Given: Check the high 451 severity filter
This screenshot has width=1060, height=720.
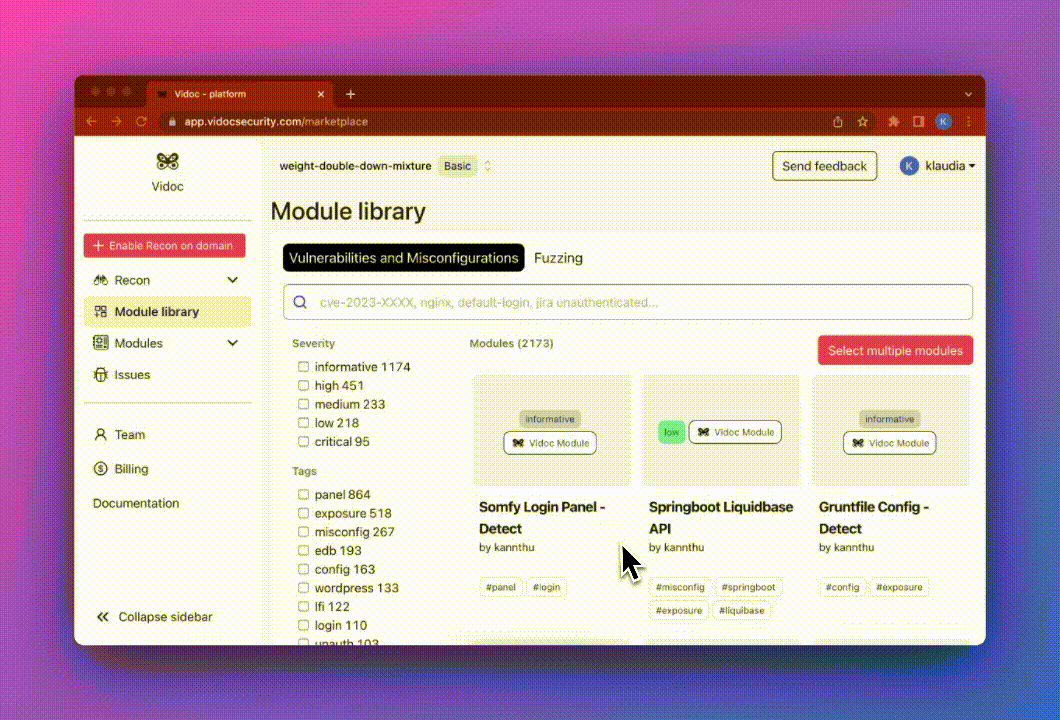Looking at the screenshot, I should (x=304, y=385).
